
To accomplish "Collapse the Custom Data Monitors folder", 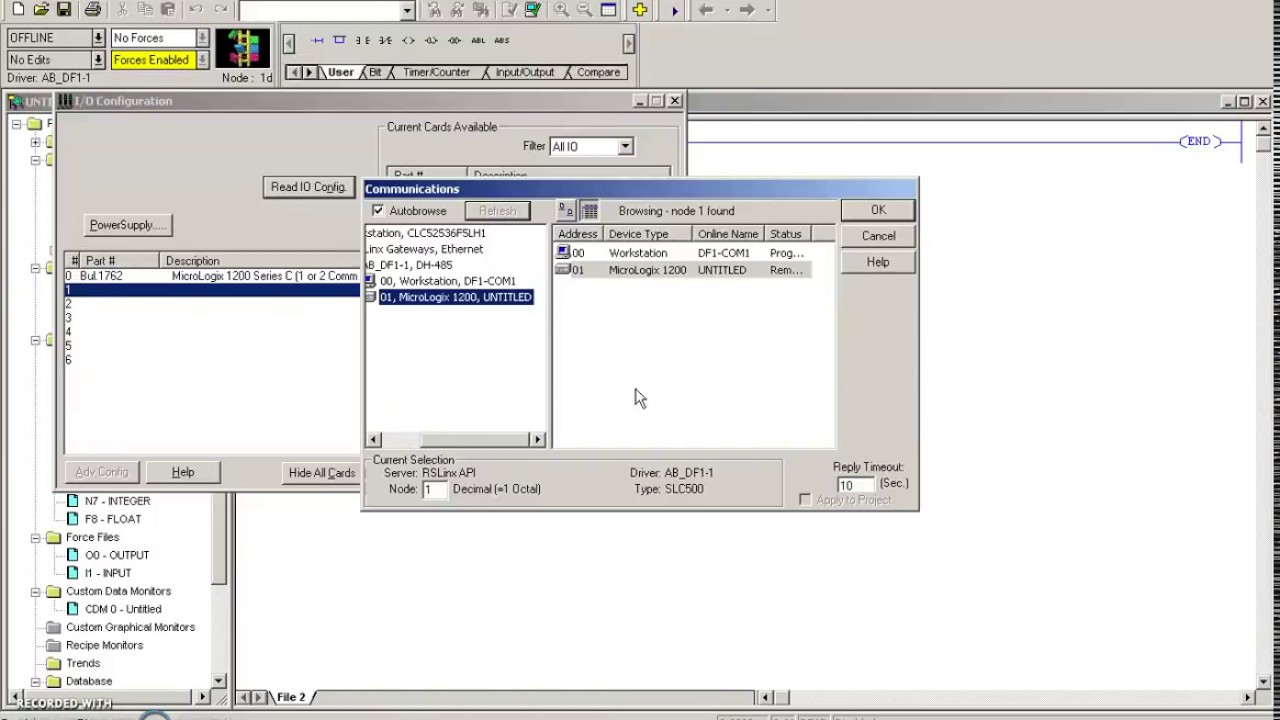I will tap(35, 591).
